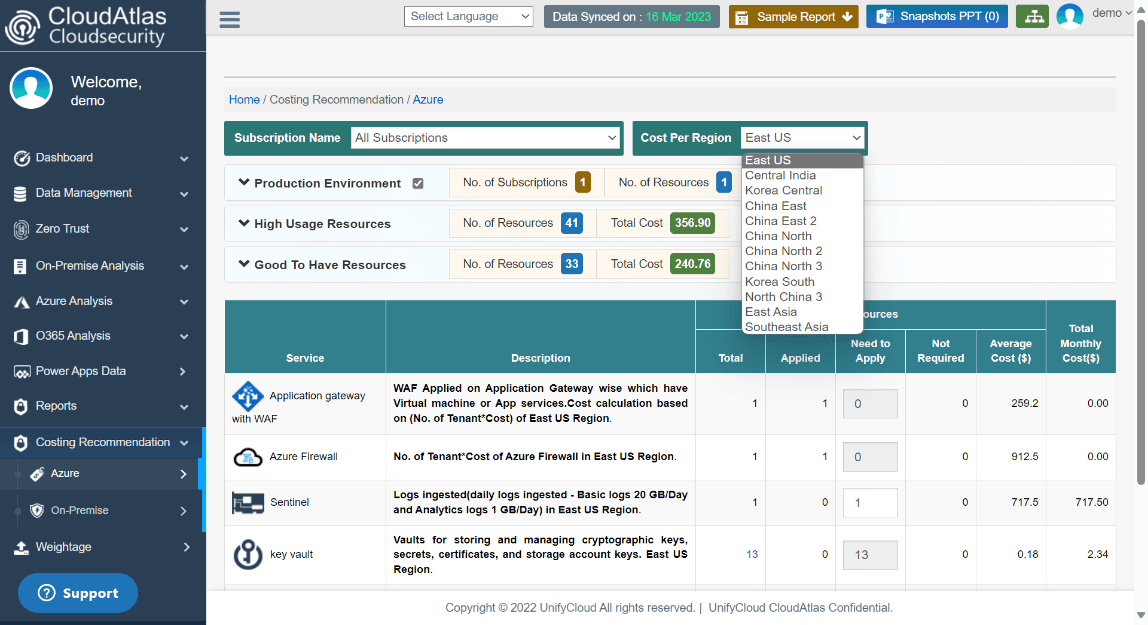Click the Weightage upload icon
This screenshot has width=1148, height=625.
point(21,547)
